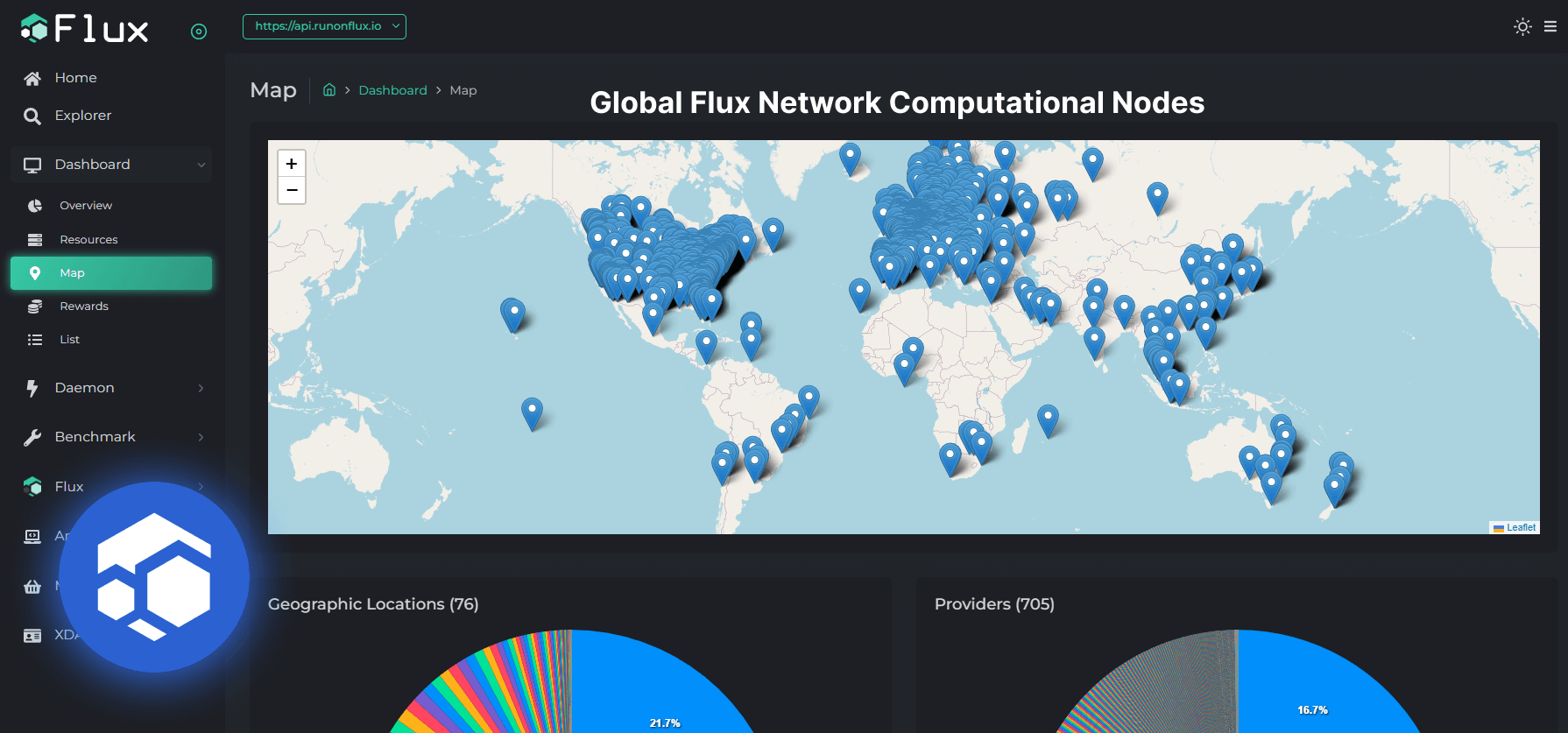The height and width of the screenshot is (733, 1568).
Task: Click the Rewards coins icon
Action: pos(35,307)
